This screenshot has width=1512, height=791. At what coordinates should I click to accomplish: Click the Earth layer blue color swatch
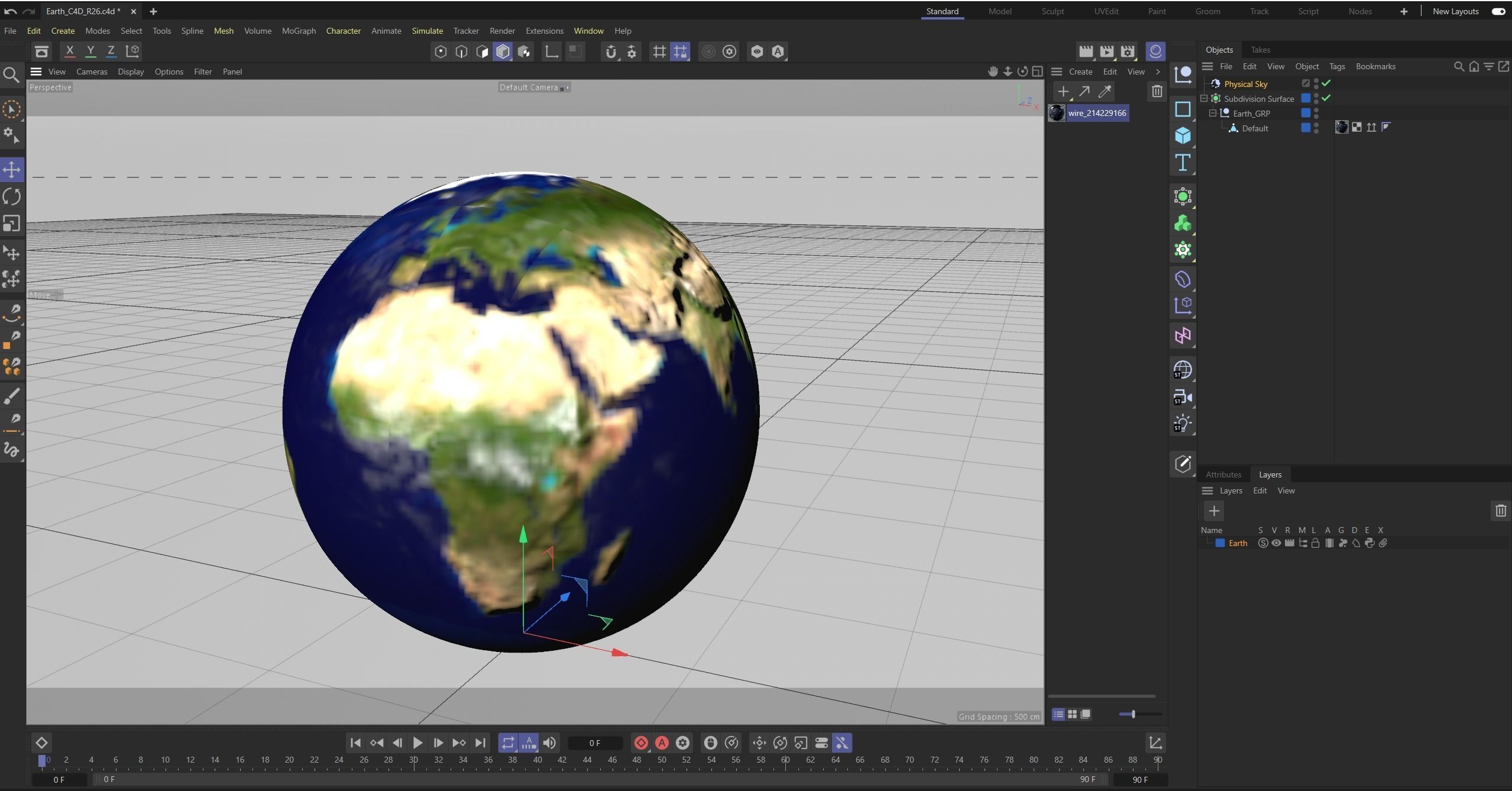(1220, 543)
